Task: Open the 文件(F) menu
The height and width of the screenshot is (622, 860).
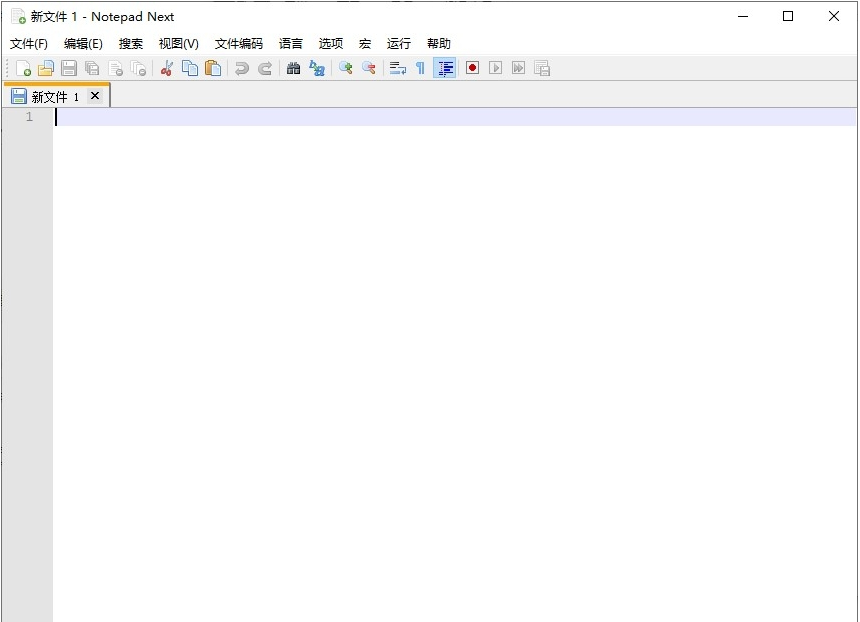Action: (28, 43)
